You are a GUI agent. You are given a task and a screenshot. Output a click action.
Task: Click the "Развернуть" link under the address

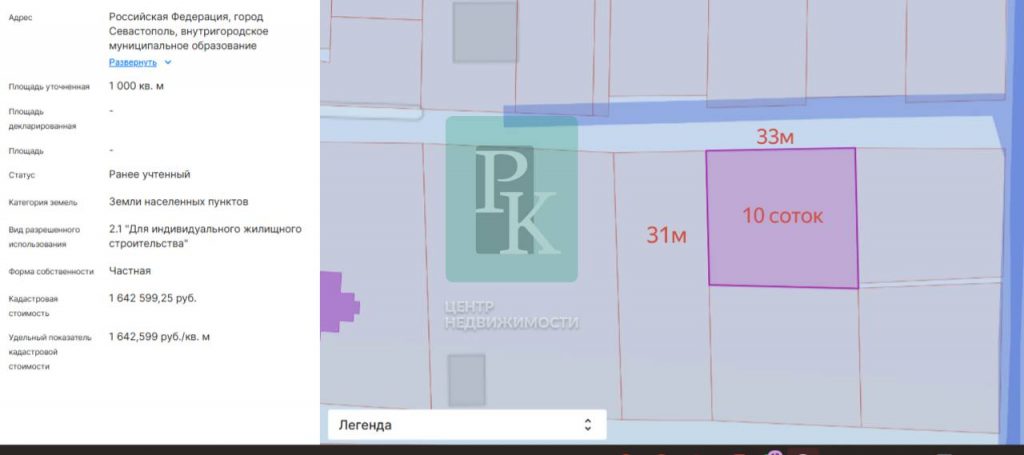(x=134, y=62)
